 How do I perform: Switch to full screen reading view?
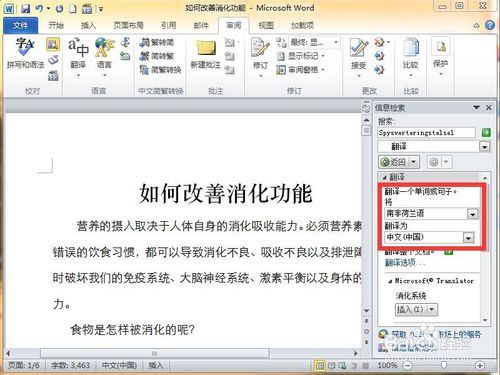[331, 366]
